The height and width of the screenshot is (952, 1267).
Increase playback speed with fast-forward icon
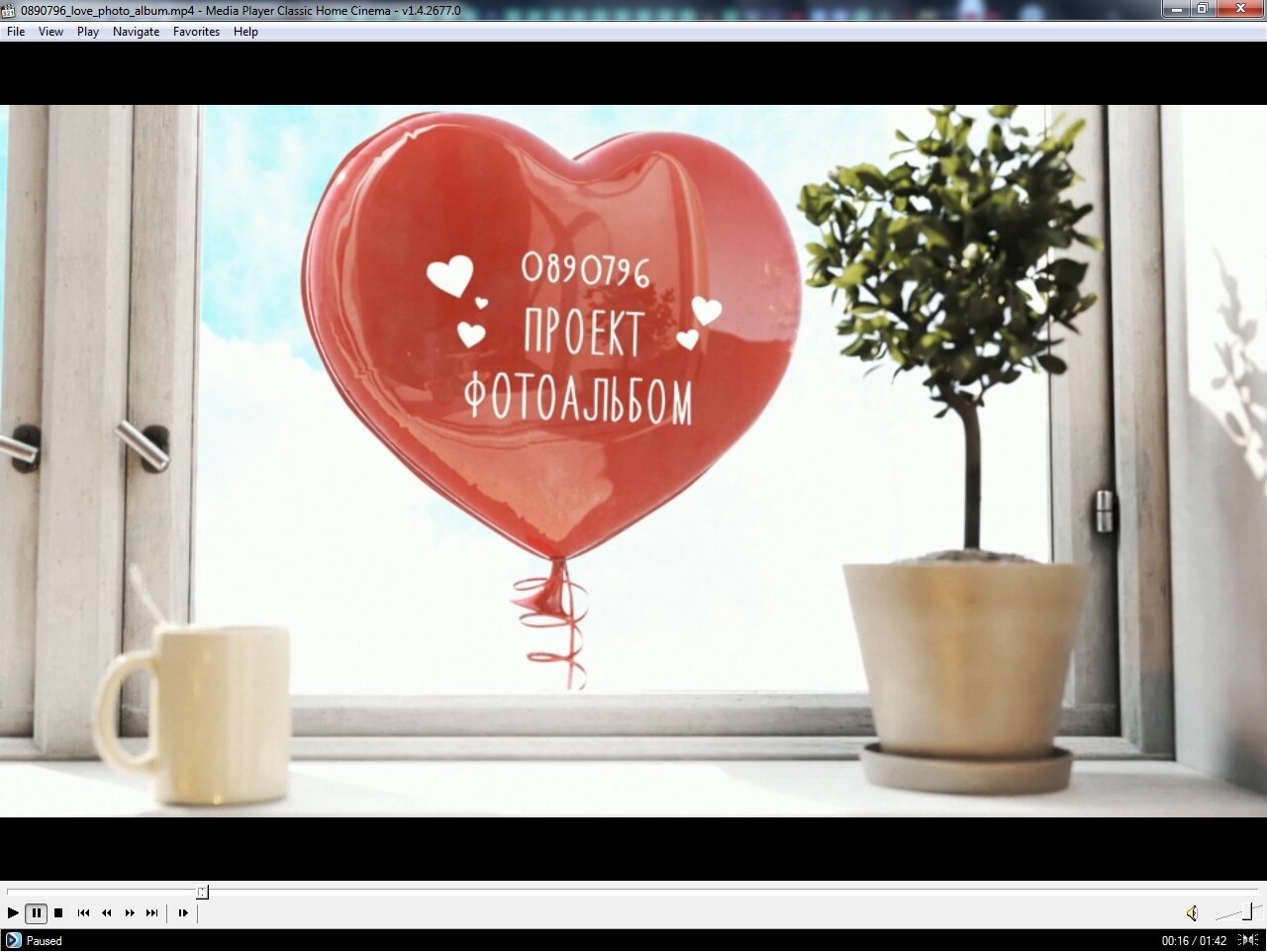[x=129, y=913]
